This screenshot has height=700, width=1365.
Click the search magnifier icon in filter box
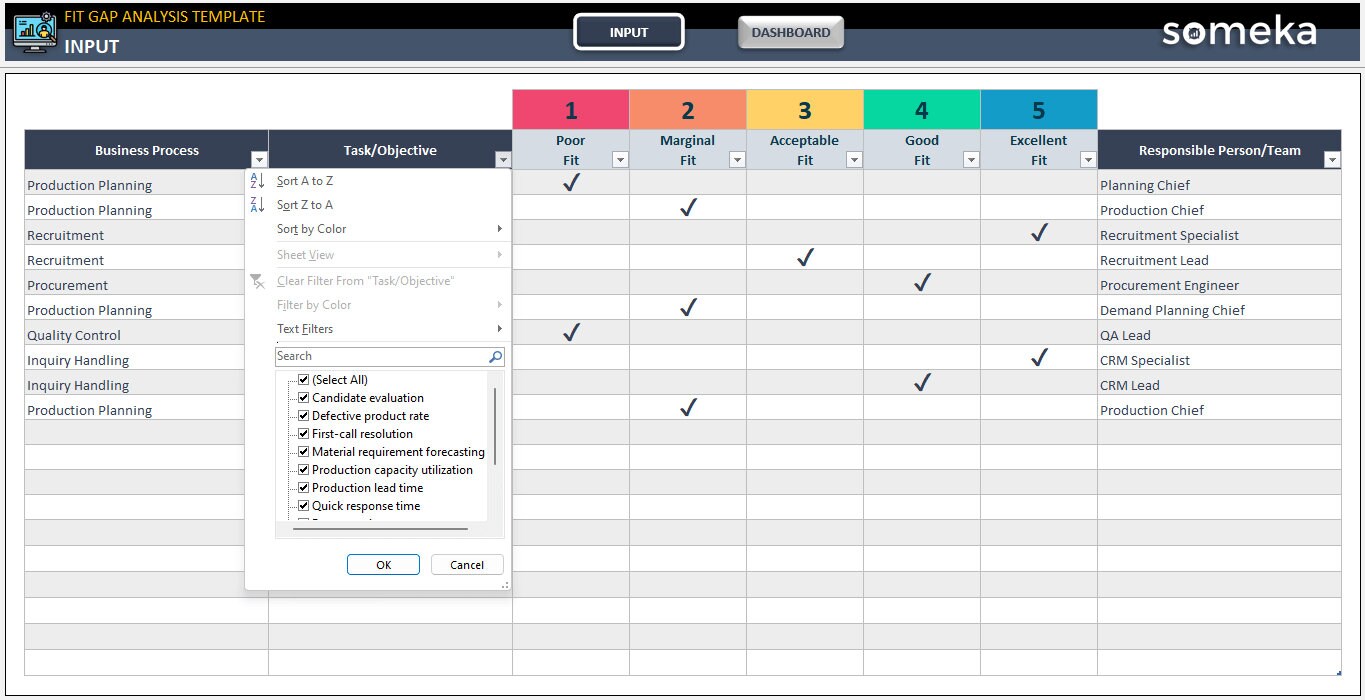pos(495,356)
